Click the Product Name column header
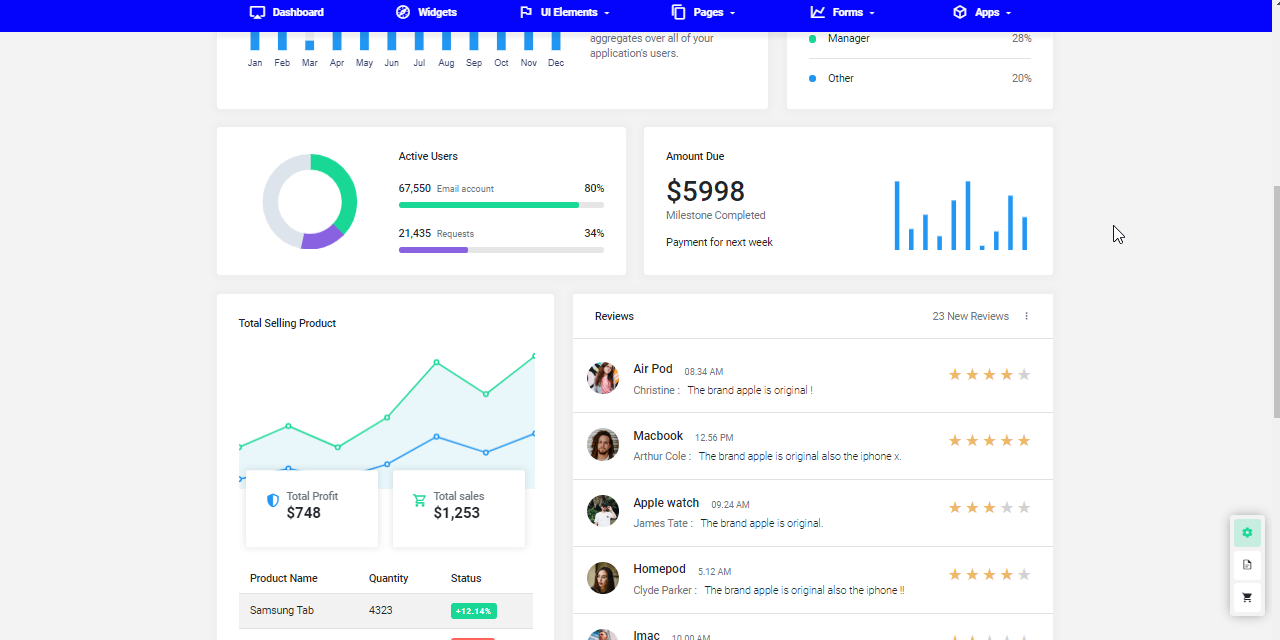The height and width of the screenshot is (640, 1280). pyautogui.click(x=284, y=578)
